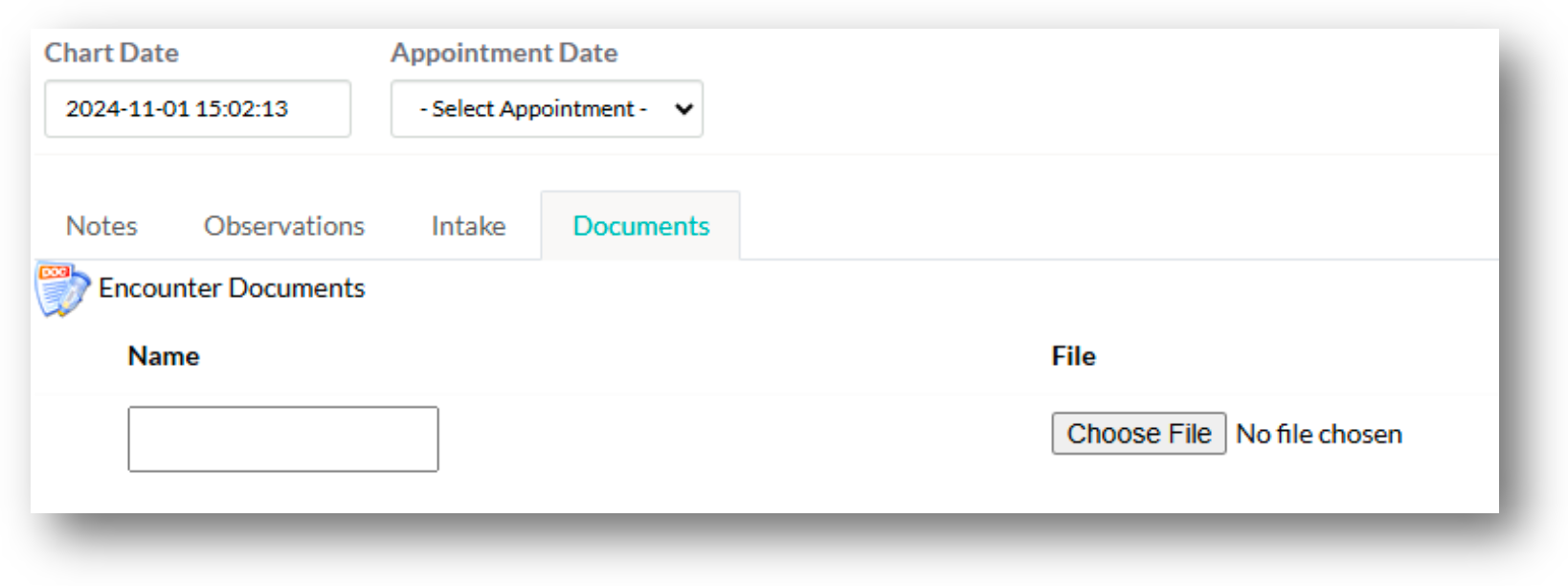The image size is (1568, 586).
Task: Click the "No file chosen" text
Action: click(x=1318, y=435)
